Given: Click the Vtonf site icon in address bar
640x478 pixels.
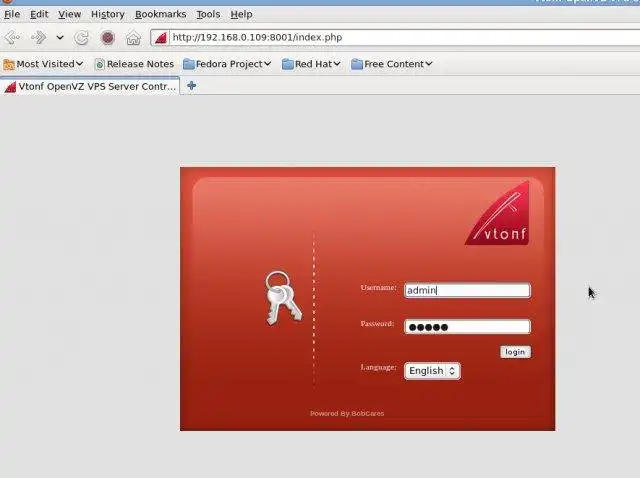Looking at the screenshot, I should coord(161,38).
